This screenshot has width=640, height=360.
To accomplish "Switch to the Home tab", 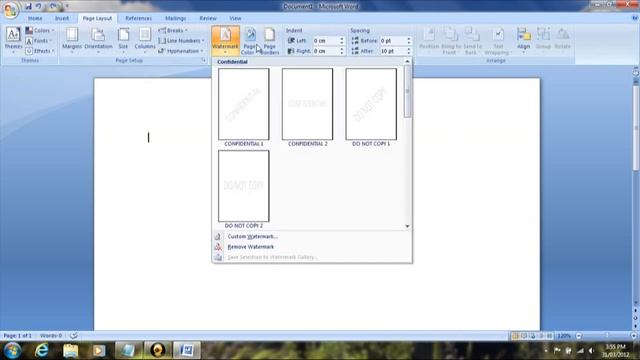I will coord(35,18).
